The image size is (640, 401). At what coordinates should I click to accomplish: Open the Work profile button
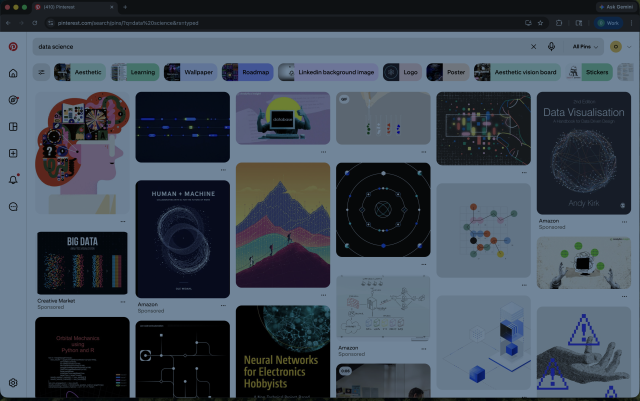608,23
